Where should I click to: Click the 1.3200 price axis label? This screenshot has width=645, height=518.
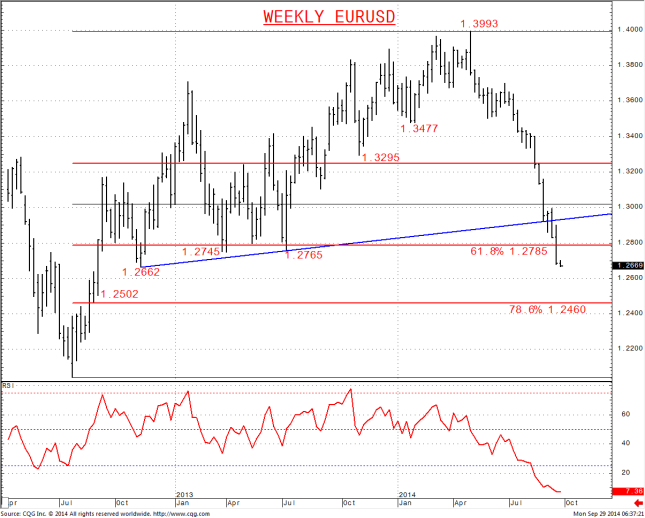click(x=630, y=172)
